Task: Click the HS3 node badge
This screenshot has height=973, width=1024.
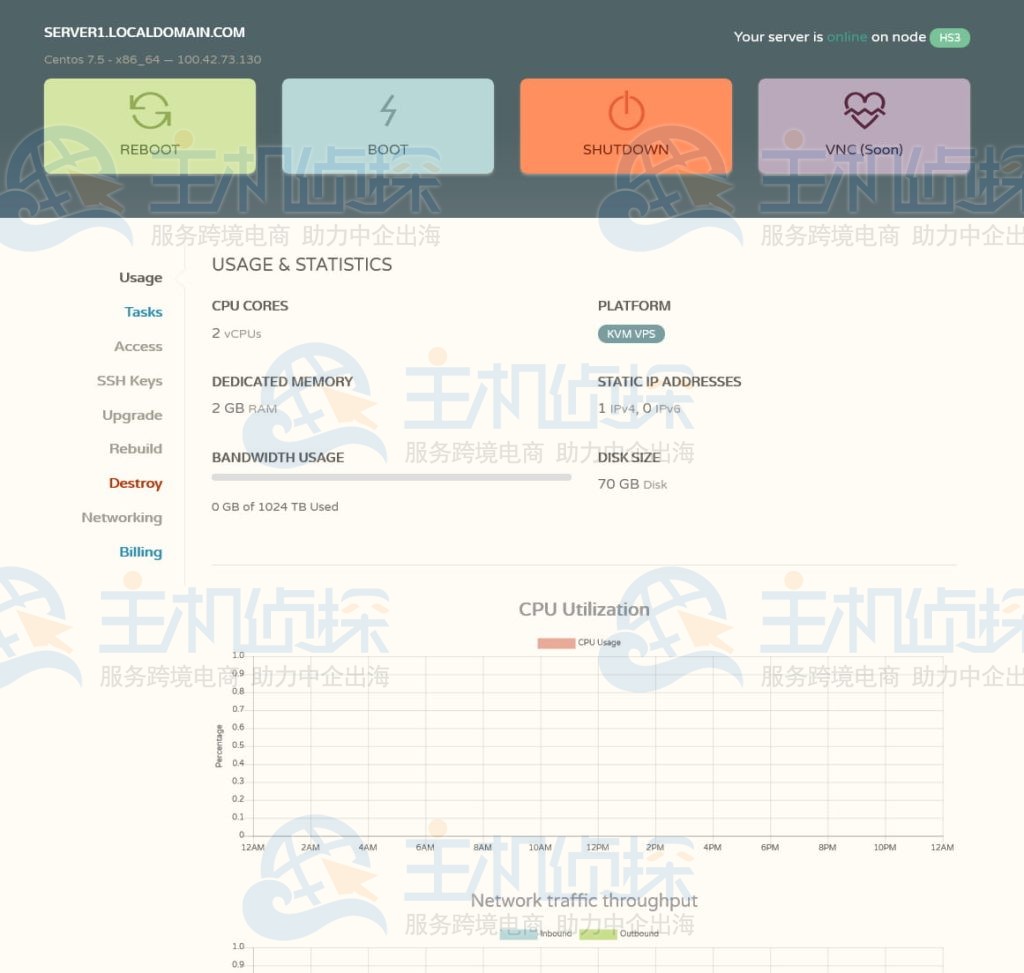Action: click(x=948, y=37)
